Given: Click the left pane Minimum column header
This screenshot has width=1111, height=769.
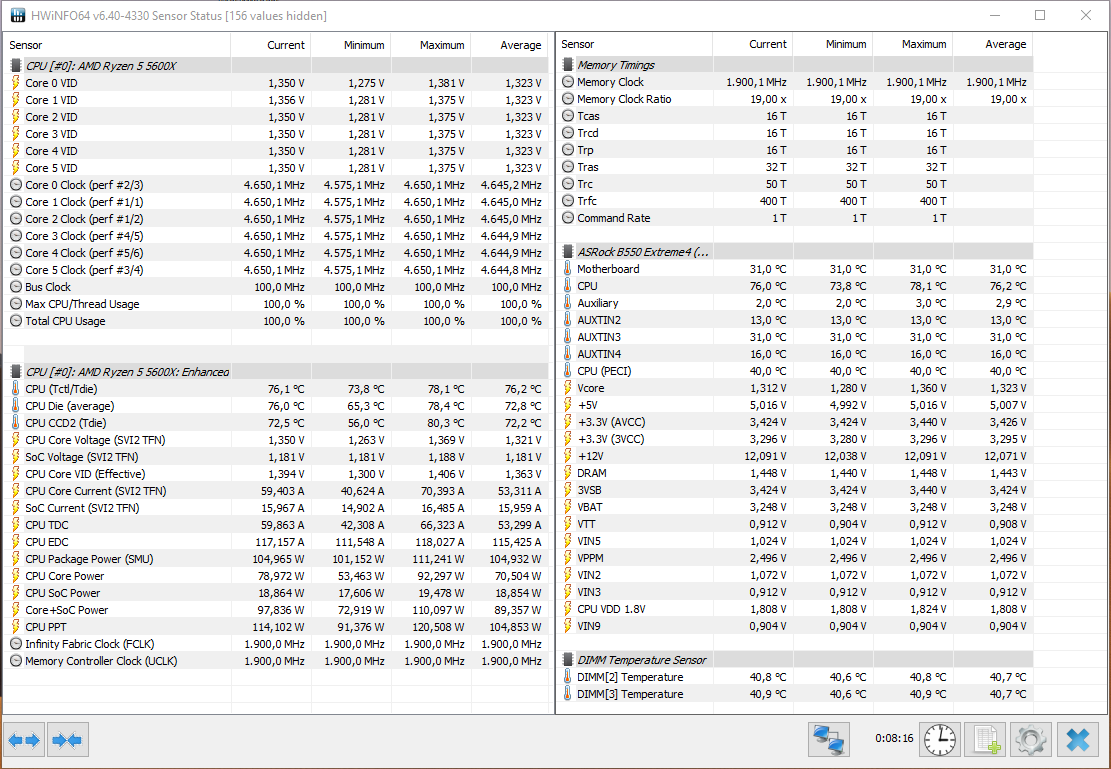Looking at the screenshot, I should tap(351, 45).
